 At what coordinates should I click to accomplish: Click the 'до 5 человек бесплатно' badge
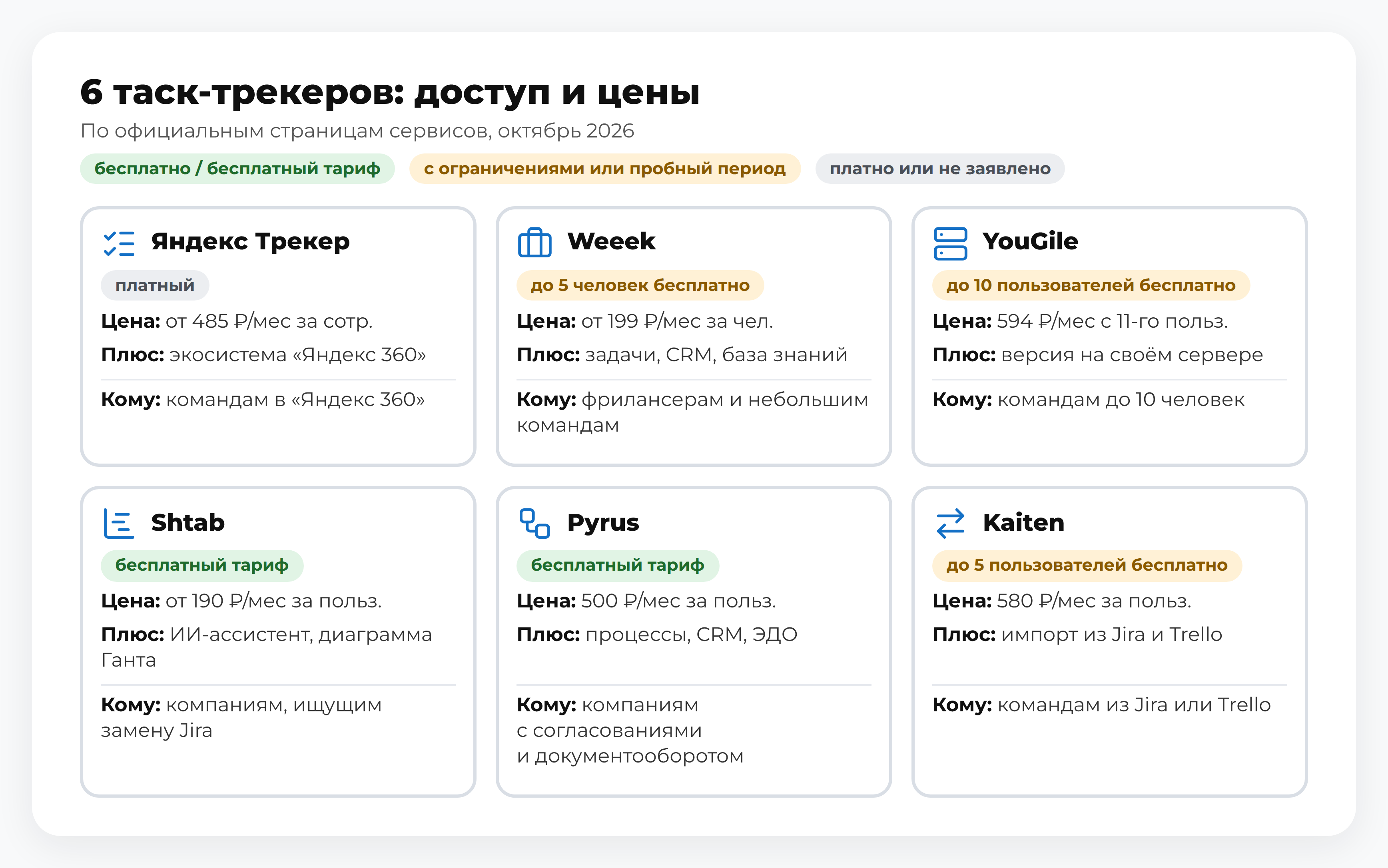pyautogui.click(x=640, y=285)
